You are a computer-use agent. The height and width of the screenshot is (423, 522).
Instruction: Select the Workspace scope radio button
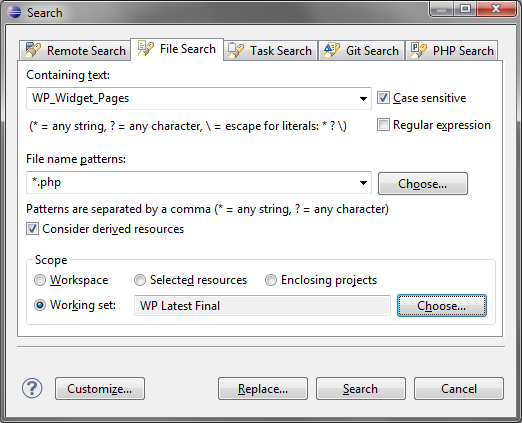pos(40,280)
